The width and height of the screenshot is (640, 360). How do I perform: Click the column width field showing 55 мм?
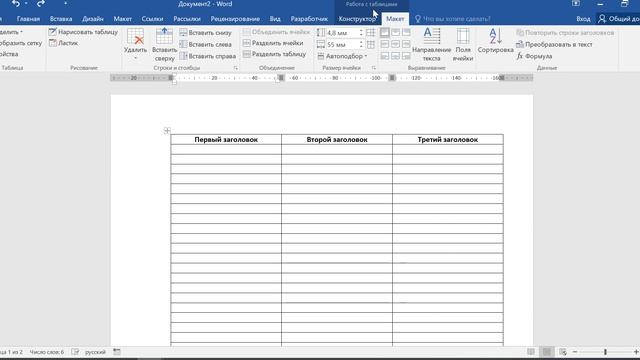pyautogui.click(x=342, y=44)
